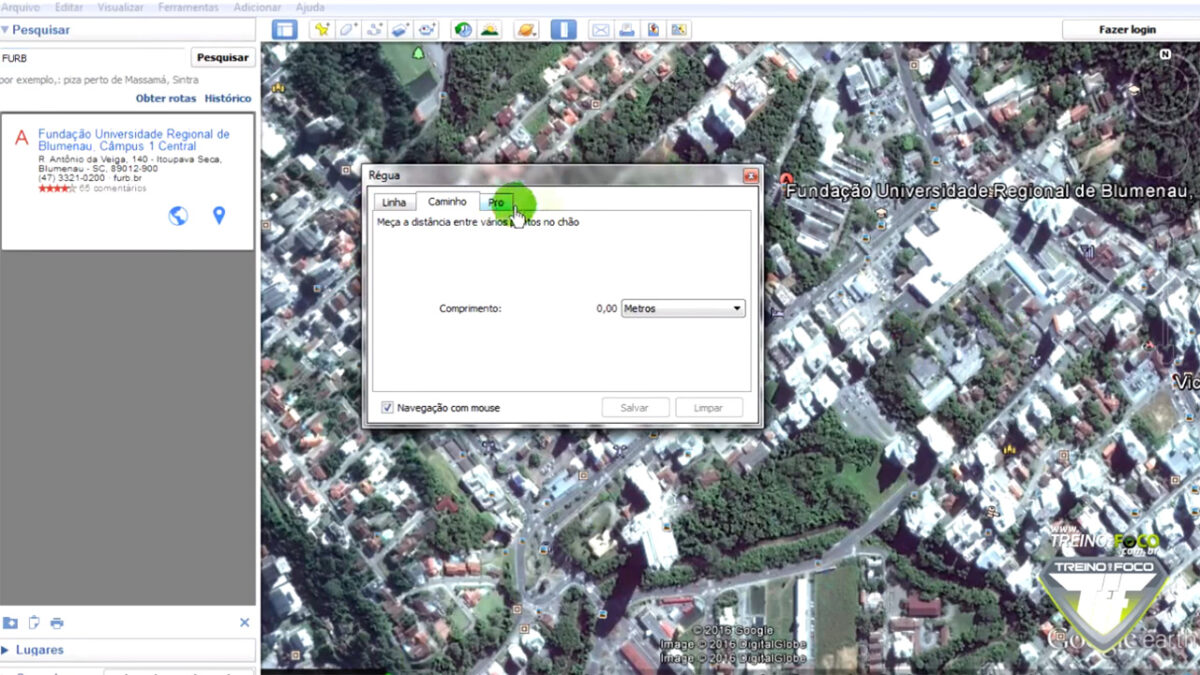
Task: Open the Visualizar menu
Action: 120,7
